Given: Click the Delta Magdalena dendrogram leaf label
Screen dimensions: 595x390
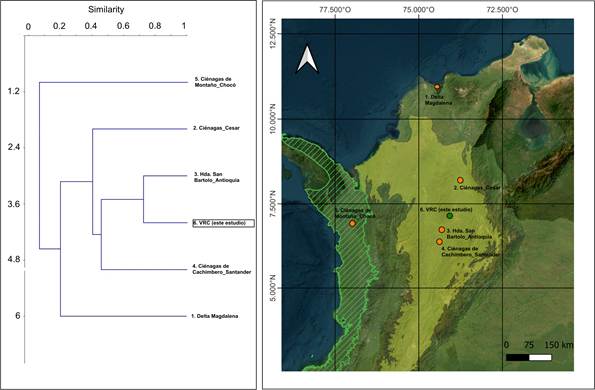Looking at the screenshot, I should (215, 316).
